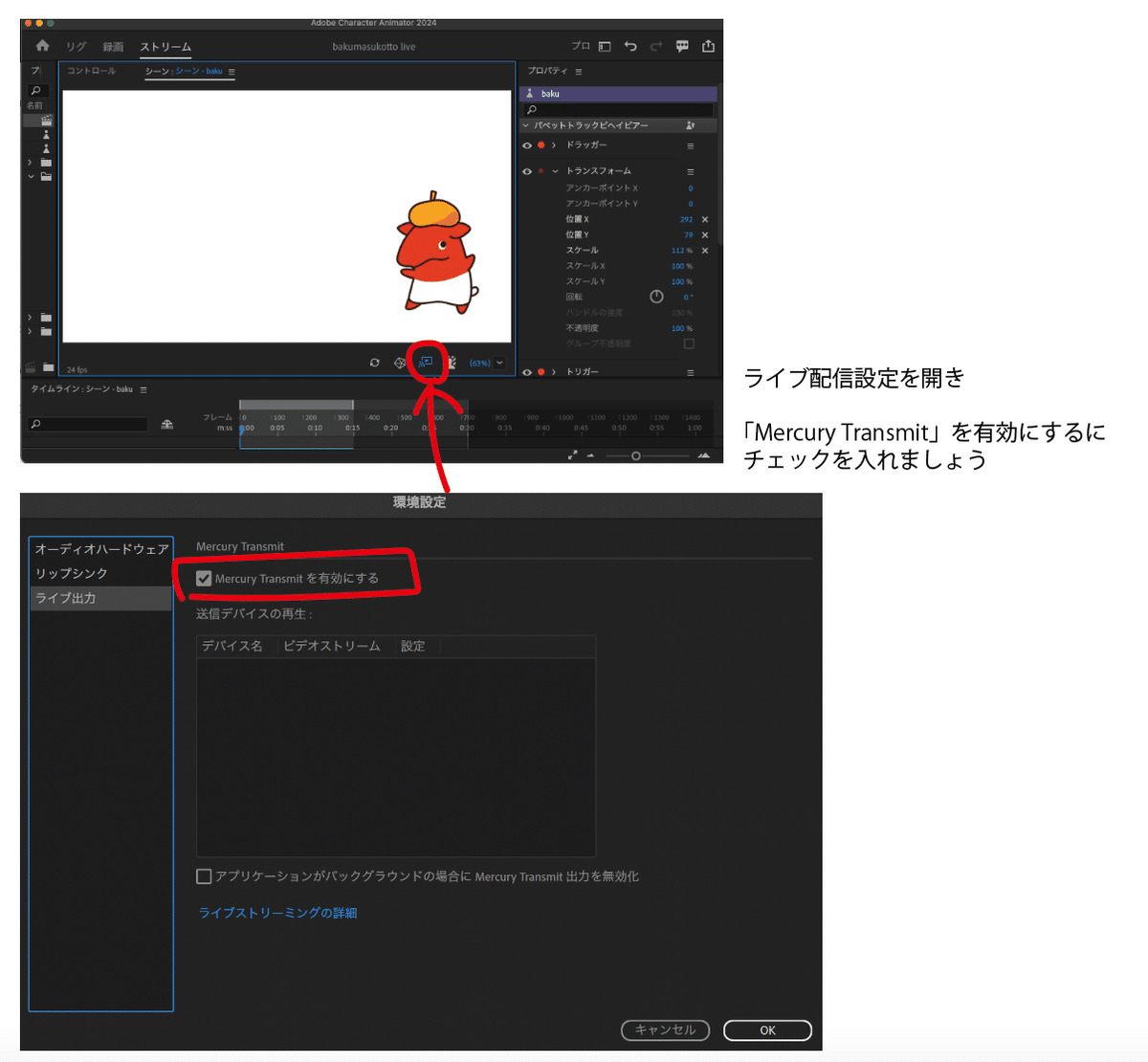Zoom in timeline with large mountain icon
1148x1062 pixels.
point(704,455)
